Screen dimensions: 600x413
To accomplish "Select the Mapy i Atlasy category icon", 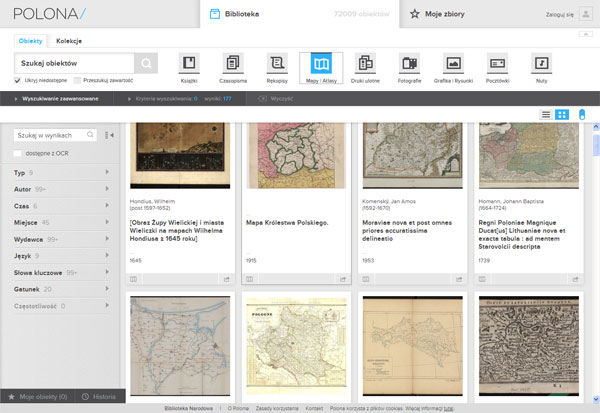I will click(321, 63).
